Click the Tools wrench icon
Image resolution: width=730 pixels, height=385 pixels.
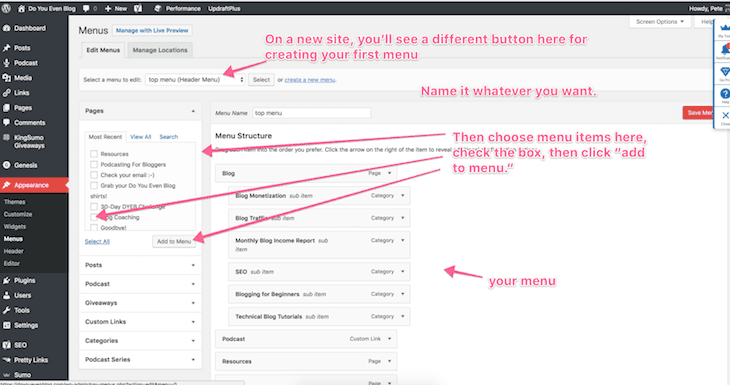click(x=7, y=310)
